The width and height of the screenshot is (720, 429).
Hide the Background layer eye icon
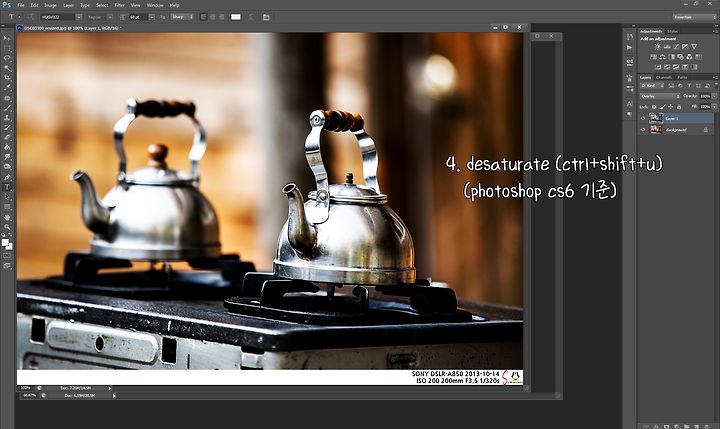tap(643, 130)
